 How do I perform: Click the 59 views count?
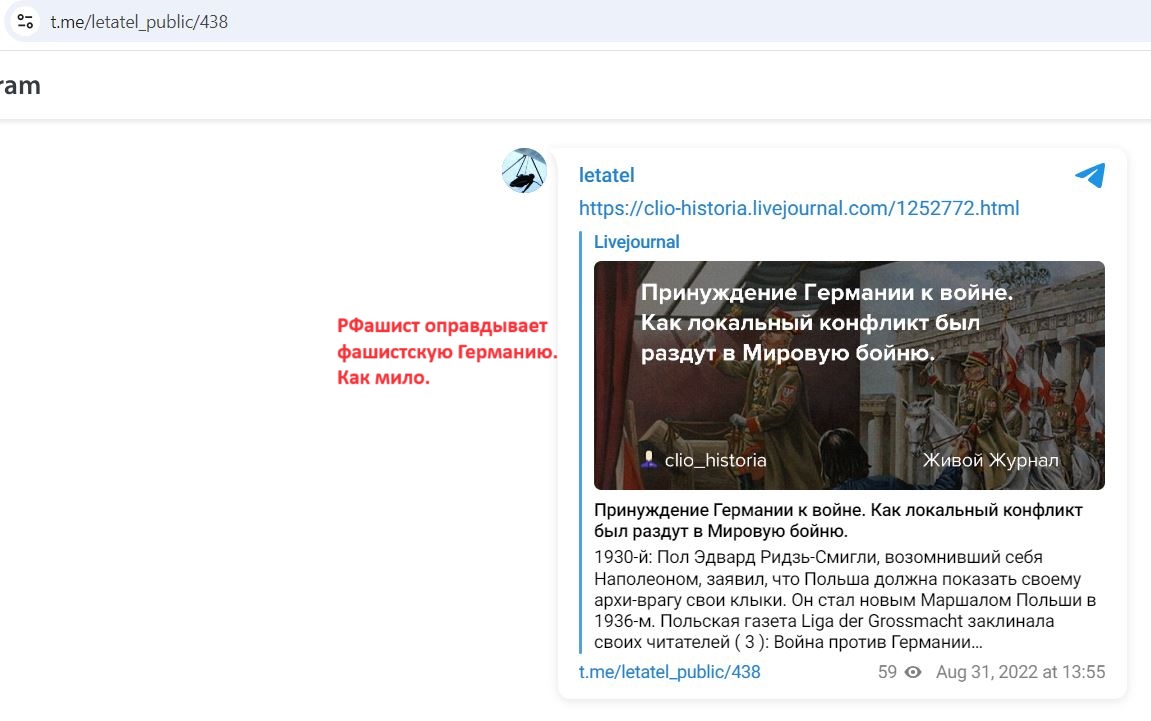(x=887, y=672)
